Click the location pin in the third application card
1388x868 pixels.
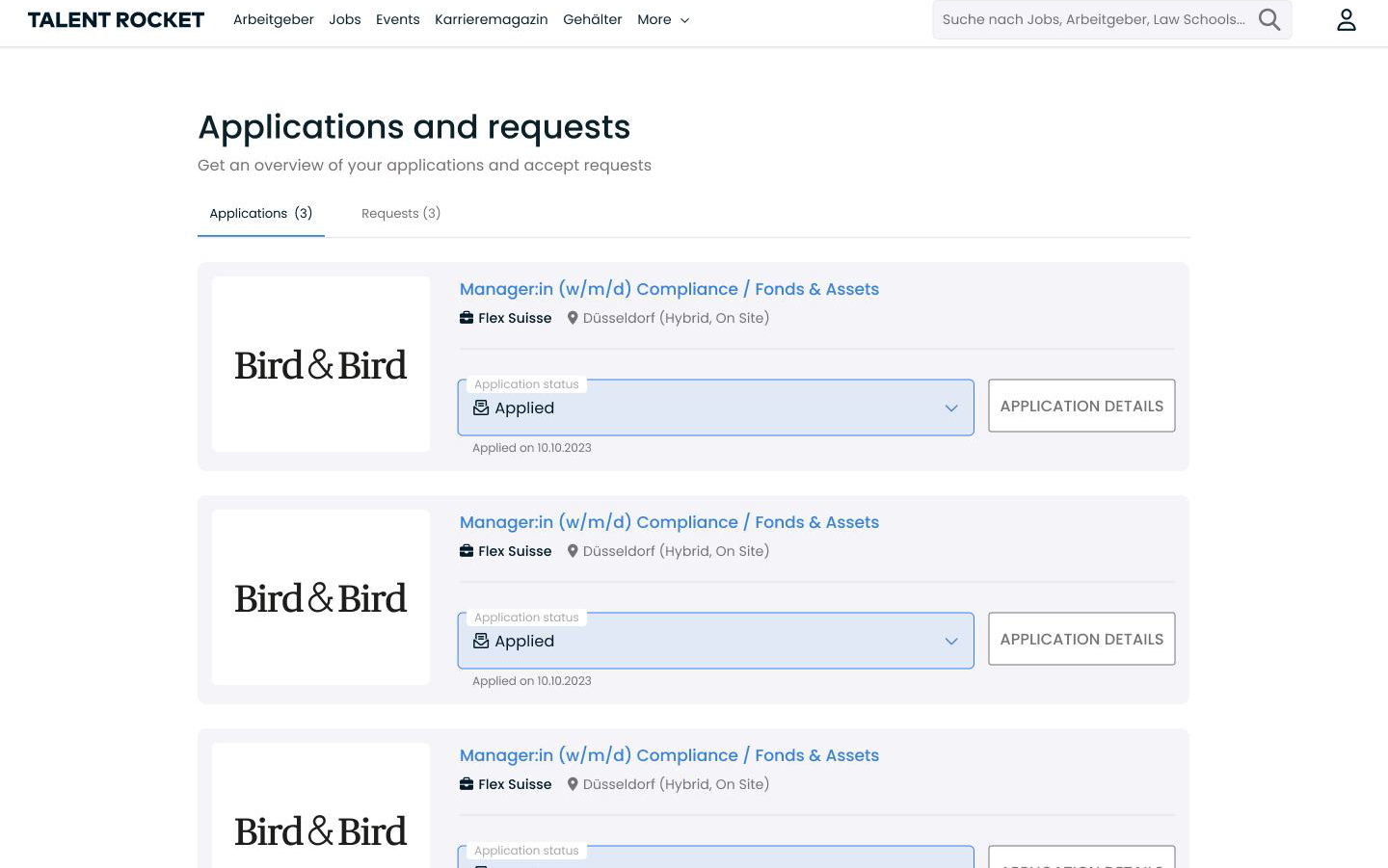573,784
